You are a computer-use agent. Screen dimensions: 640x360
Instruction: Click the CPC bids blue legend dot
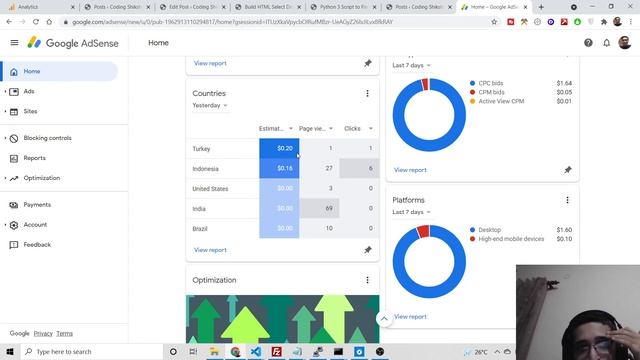click(473, 83)
